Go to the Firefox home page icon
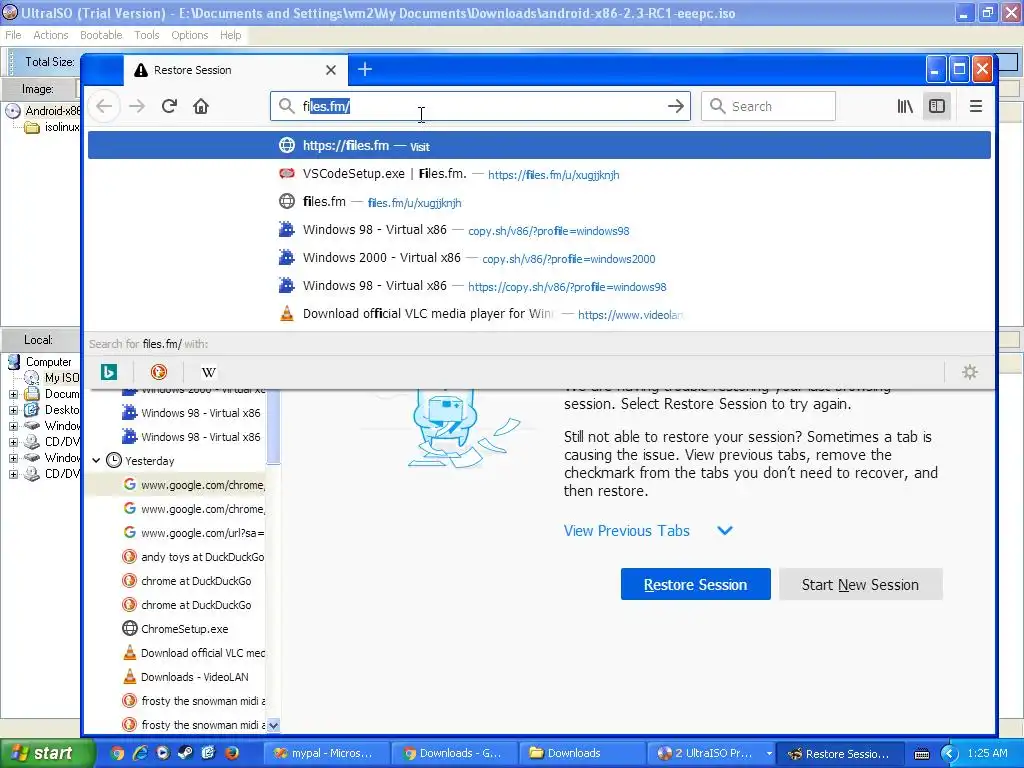Image resolution: width=1024 pixels, height=768 pixels. click(x=201, y=106)
